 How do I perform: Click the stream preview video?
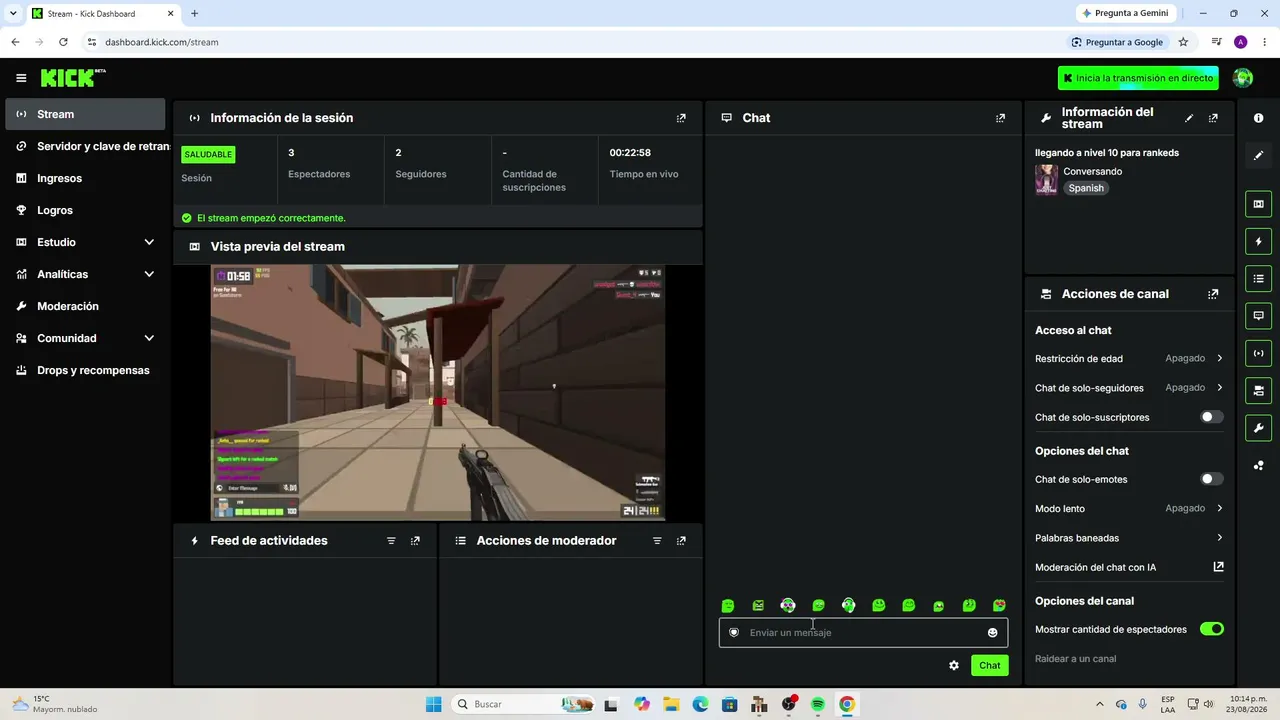[x=438, y=392]
